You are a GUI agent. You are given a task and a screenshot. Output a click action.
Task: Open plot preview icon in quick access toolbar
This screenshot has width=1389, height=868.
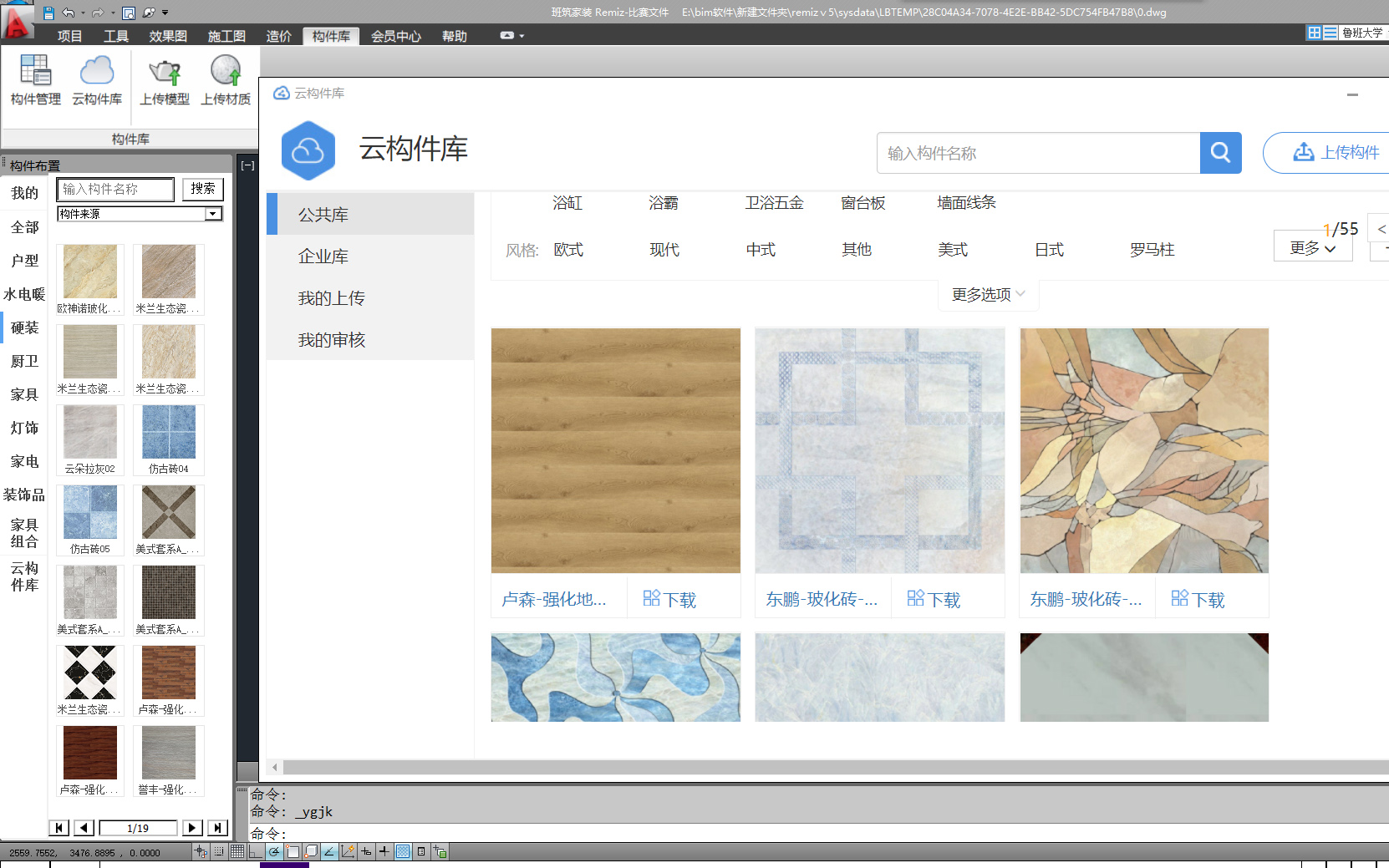click(x=129, y=13)
